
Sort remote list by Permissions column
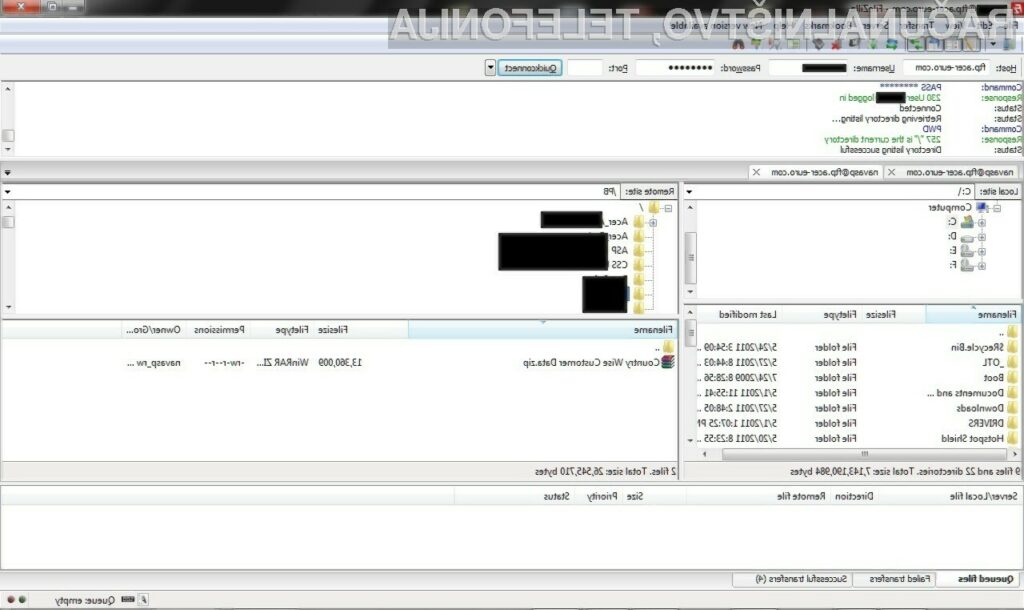[x=219, y=330]
